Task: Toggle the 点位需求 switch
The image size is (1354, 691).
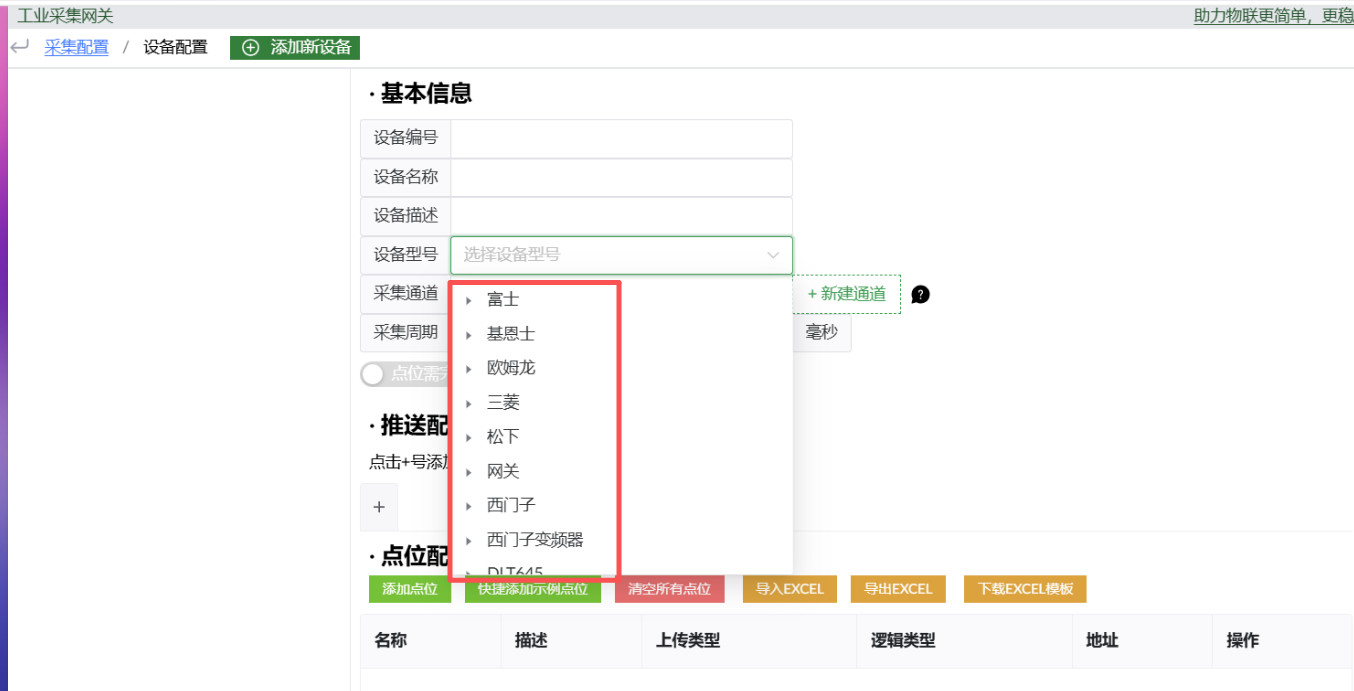Action: click(405, 374)
